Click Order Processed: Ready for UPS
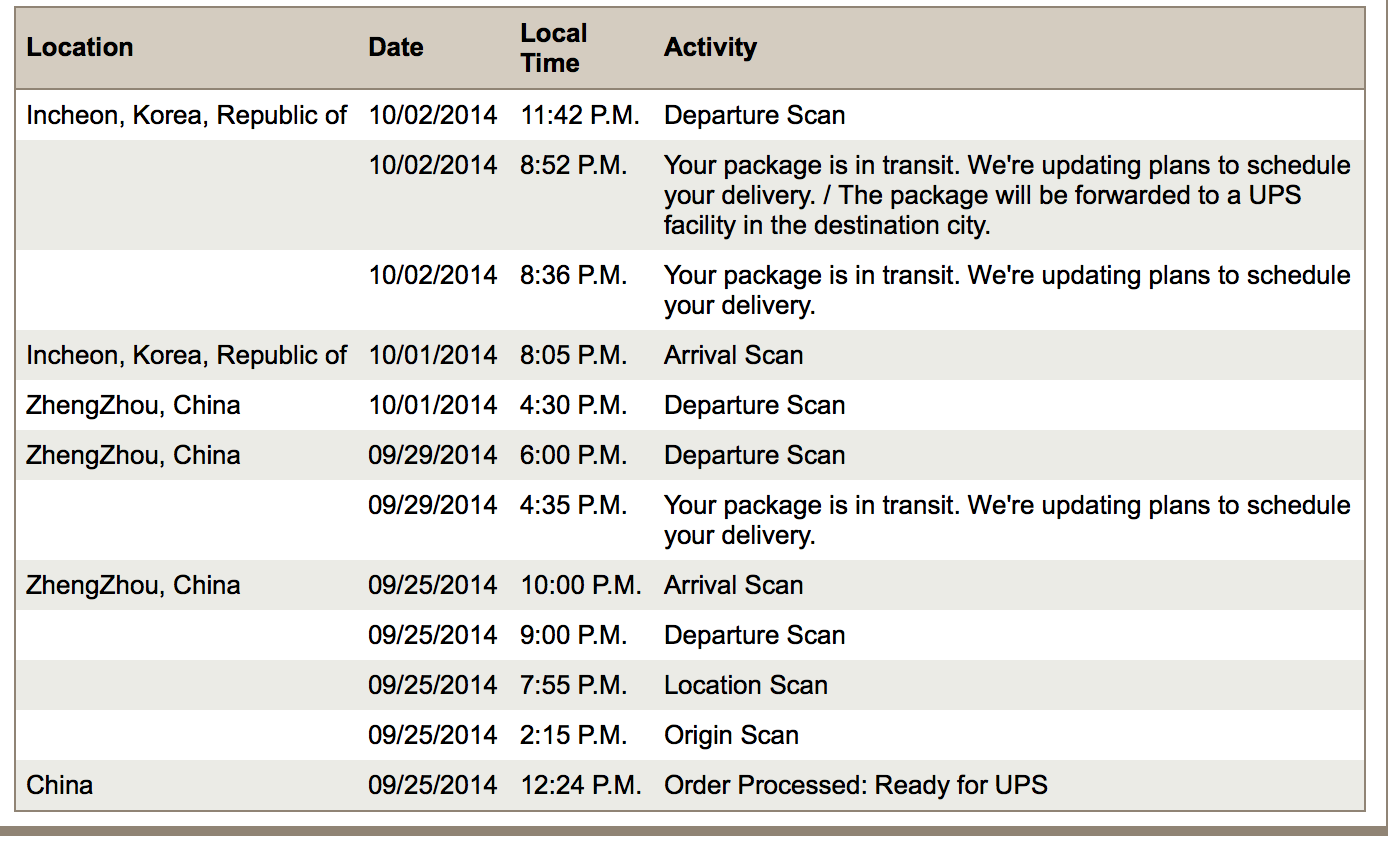This screenshot has width=1394, height=848. [856, 785]
